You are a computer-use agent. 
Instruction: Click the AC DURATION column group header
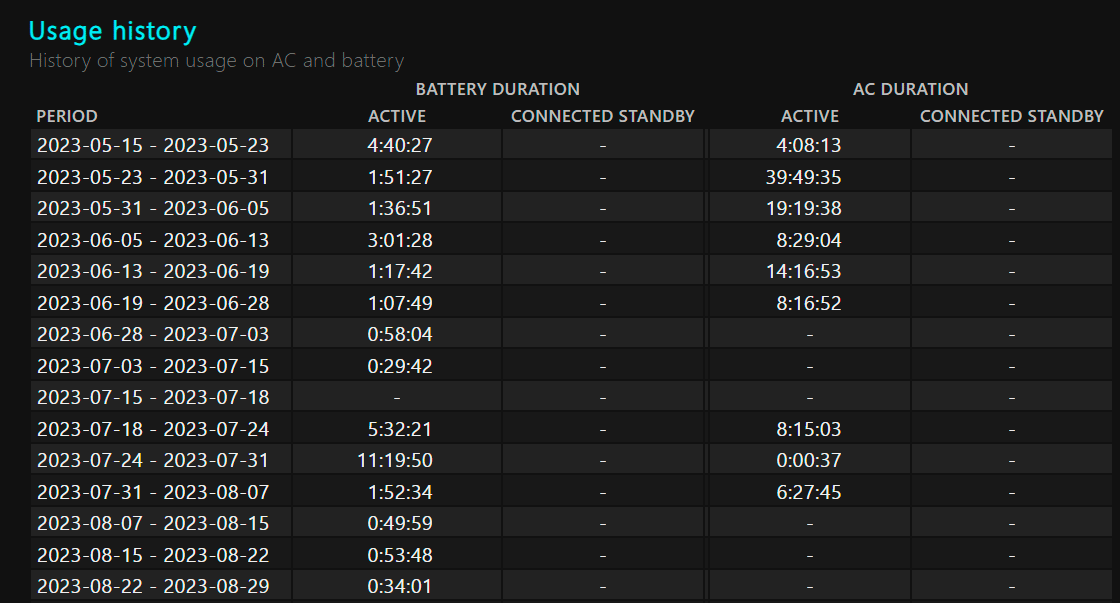click(x=910, y=89)
